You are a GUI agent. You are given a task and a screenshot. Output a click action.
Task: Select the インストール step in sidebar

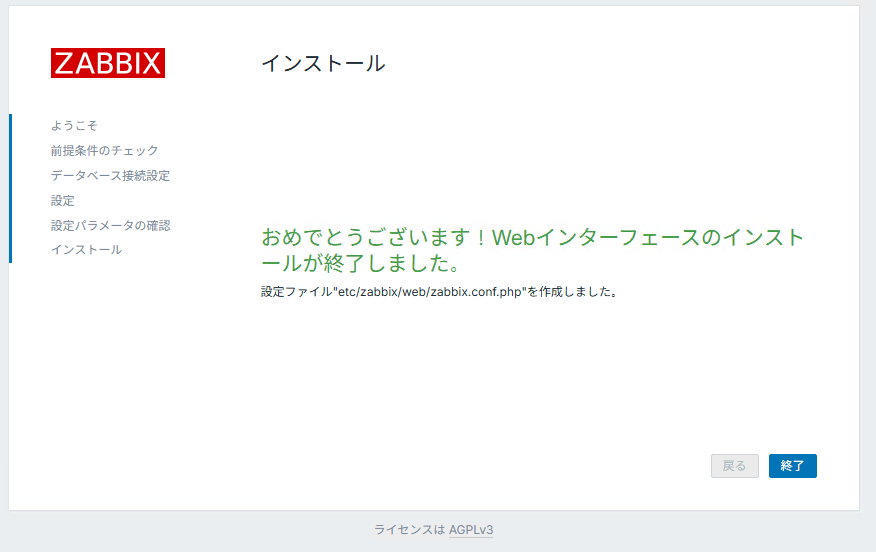pyautogui.click(x=86, y=250)
